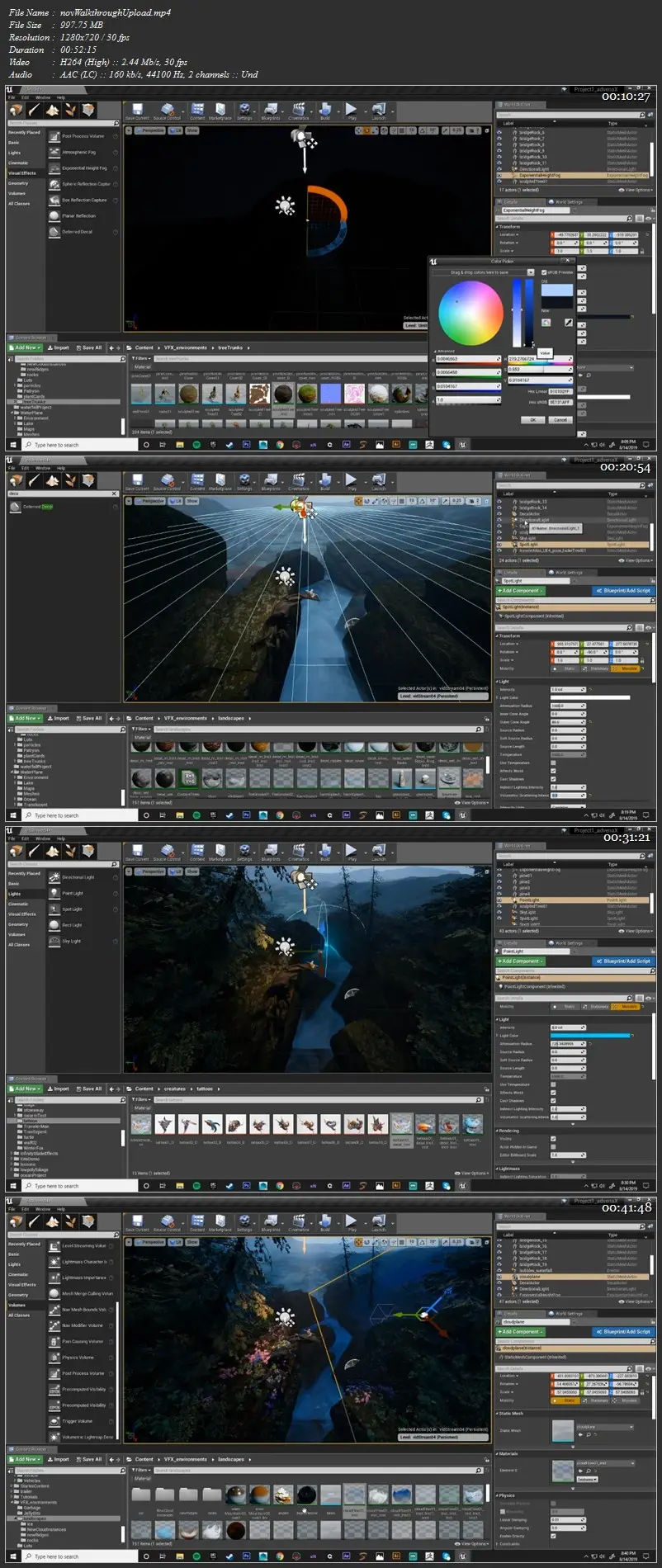Choose the Sky Light actor icon
Viewport: 662px width, 1568px height.
pos(54,941)
